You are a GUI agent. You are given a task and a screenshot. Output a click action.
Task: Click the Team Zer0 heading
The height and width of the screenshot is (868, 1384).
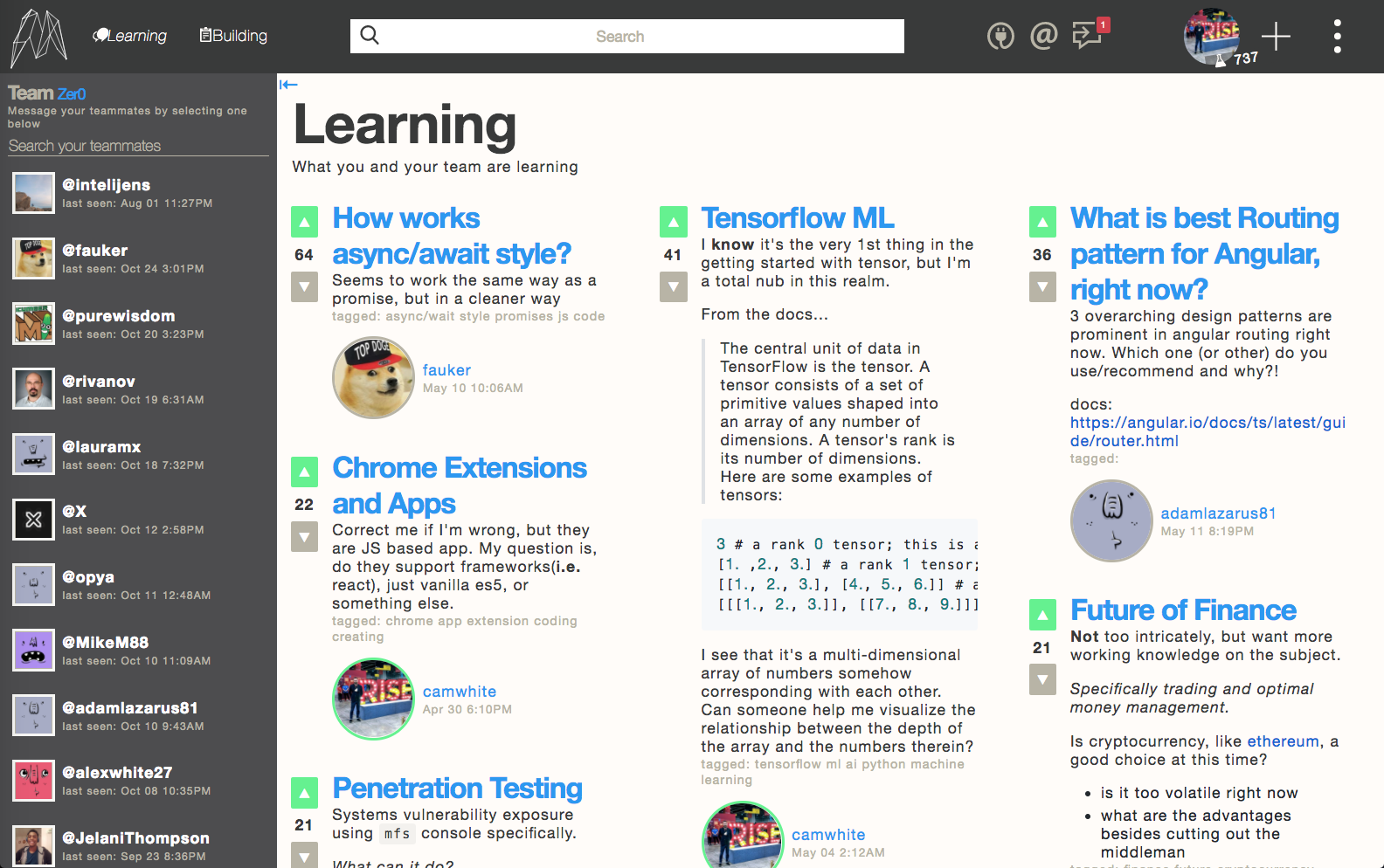[47, 93]
